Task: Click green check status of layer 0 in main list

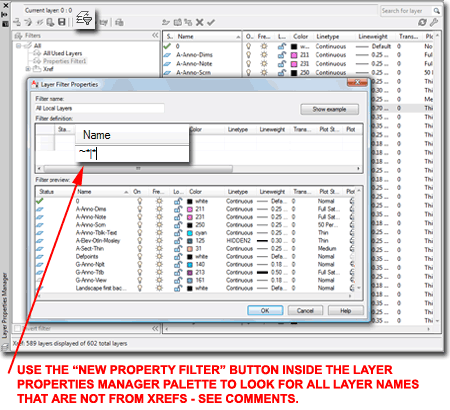Action: (x=167, y=46)
